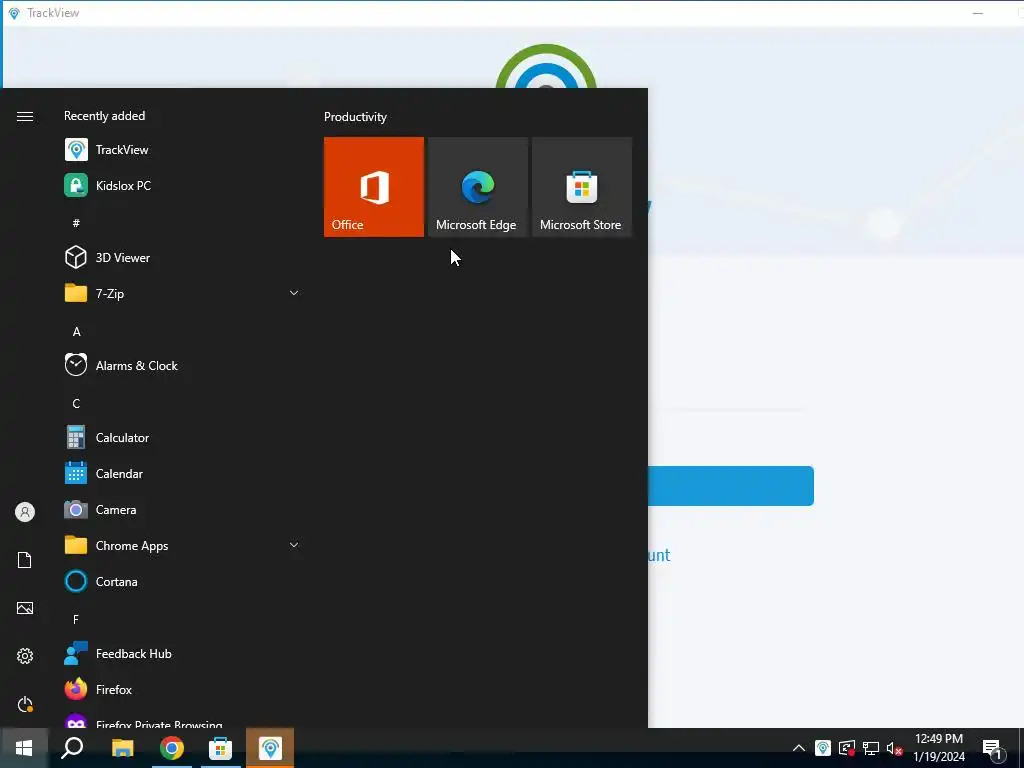1024x768 pixels.
Task: Open Pictures from the Start sidebar
Action: tap(25, 608)
